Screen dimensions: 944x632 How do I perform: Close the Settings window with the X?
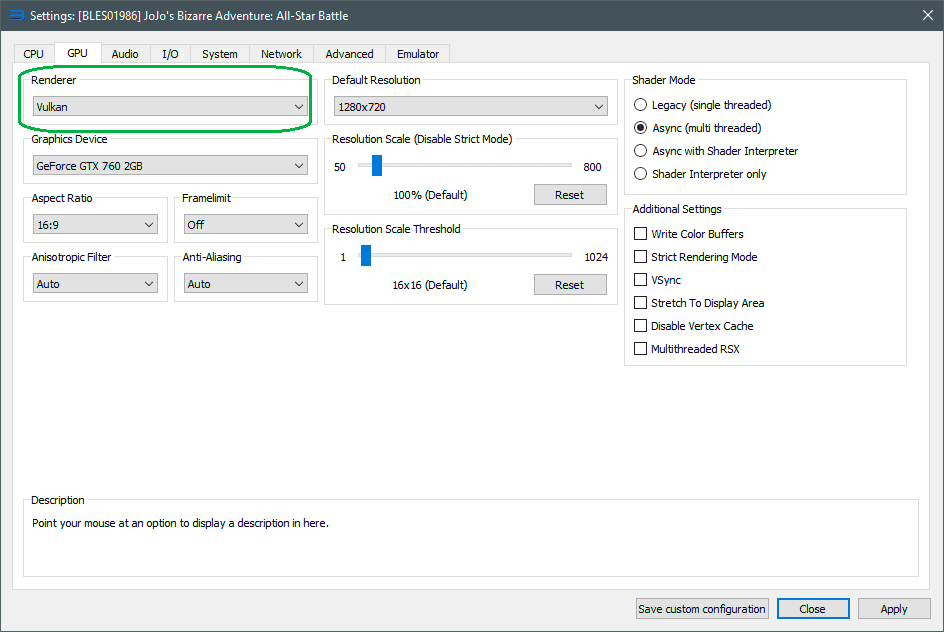tap(928, 16)
